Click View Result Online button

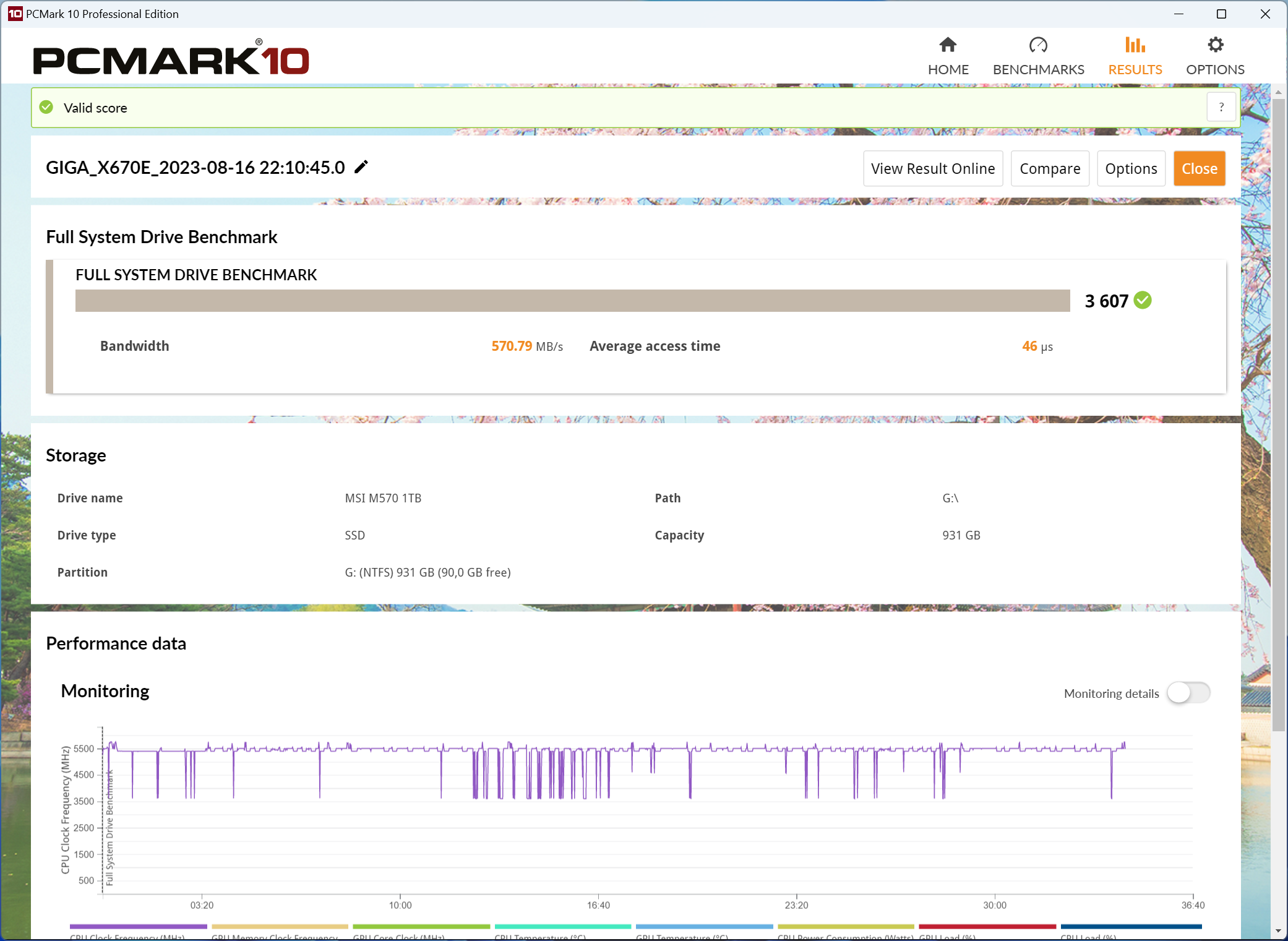pos(932,168)
